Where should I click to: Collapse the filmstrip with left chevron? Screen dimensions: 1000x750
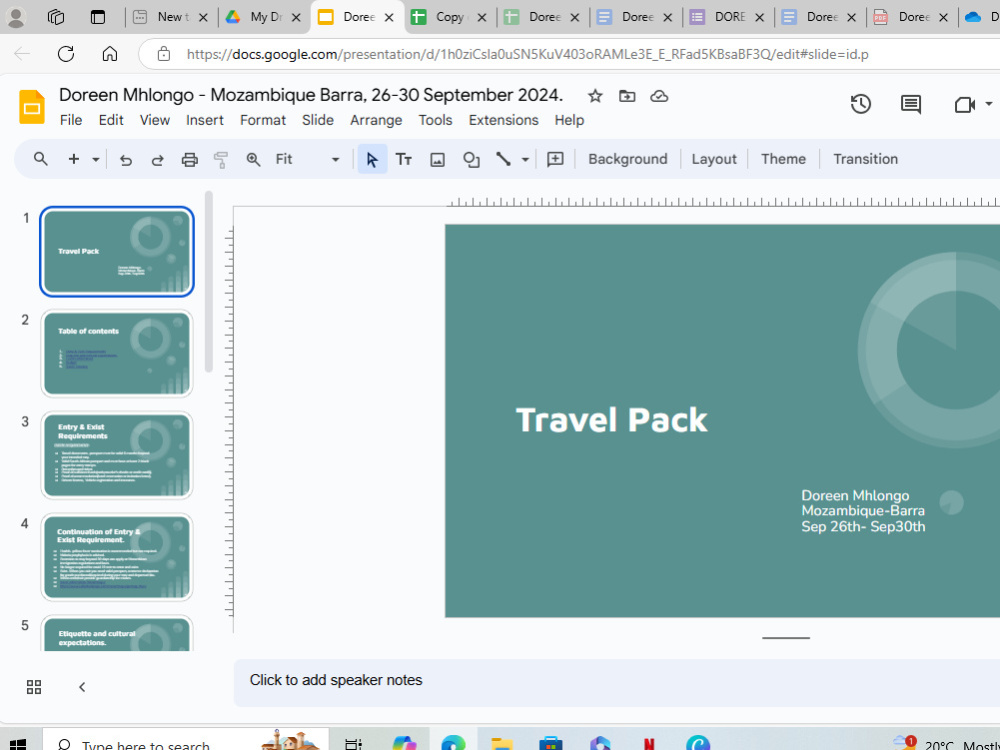coord(82,687)
